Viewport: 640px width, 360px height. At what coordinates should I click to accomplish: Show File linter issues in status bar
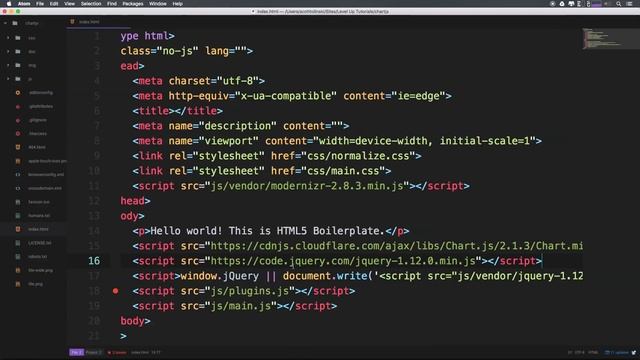click(x=76, y=352)
